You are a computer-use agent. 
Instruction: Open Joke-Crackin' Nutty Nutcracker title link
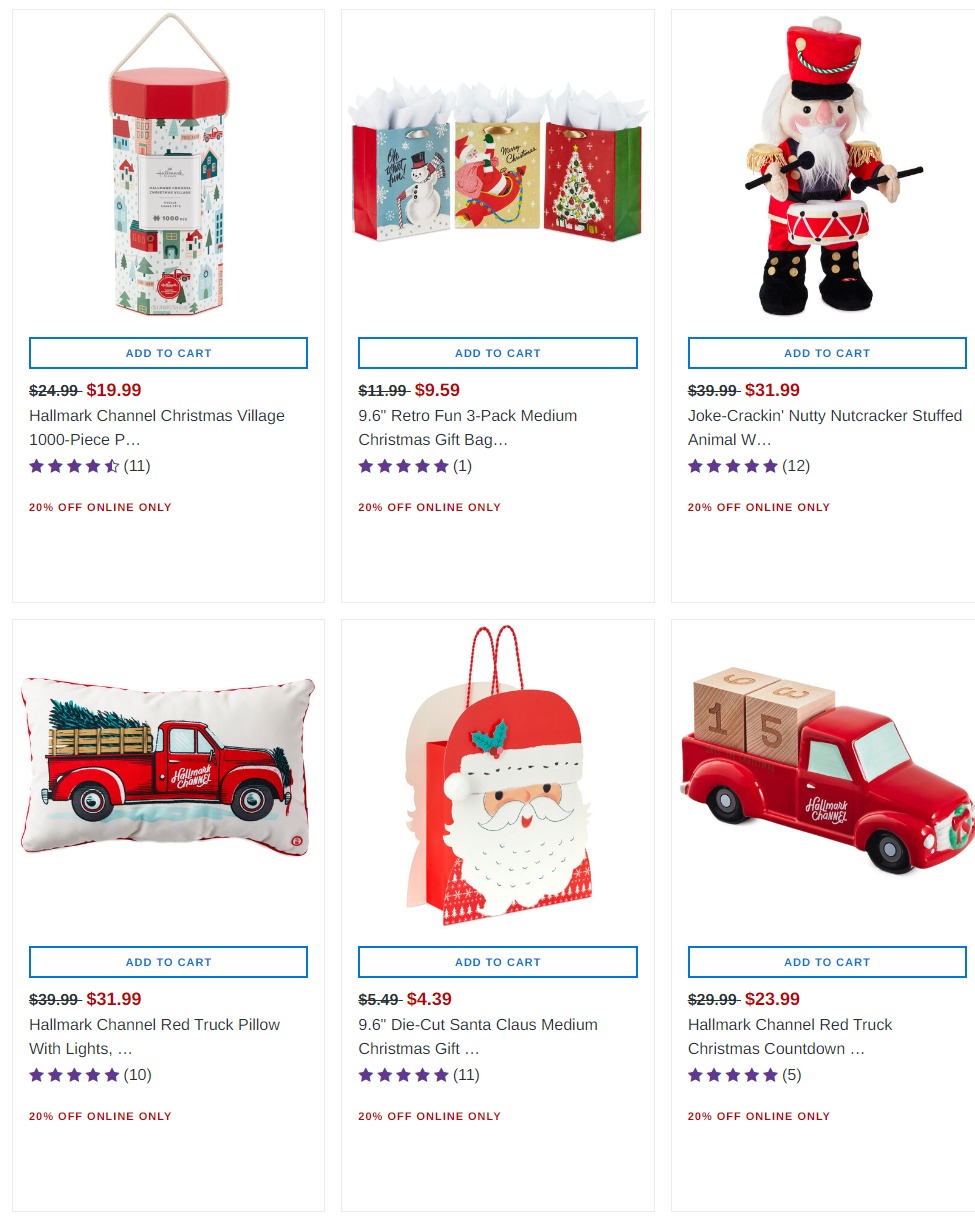click(x=825, y=427)
